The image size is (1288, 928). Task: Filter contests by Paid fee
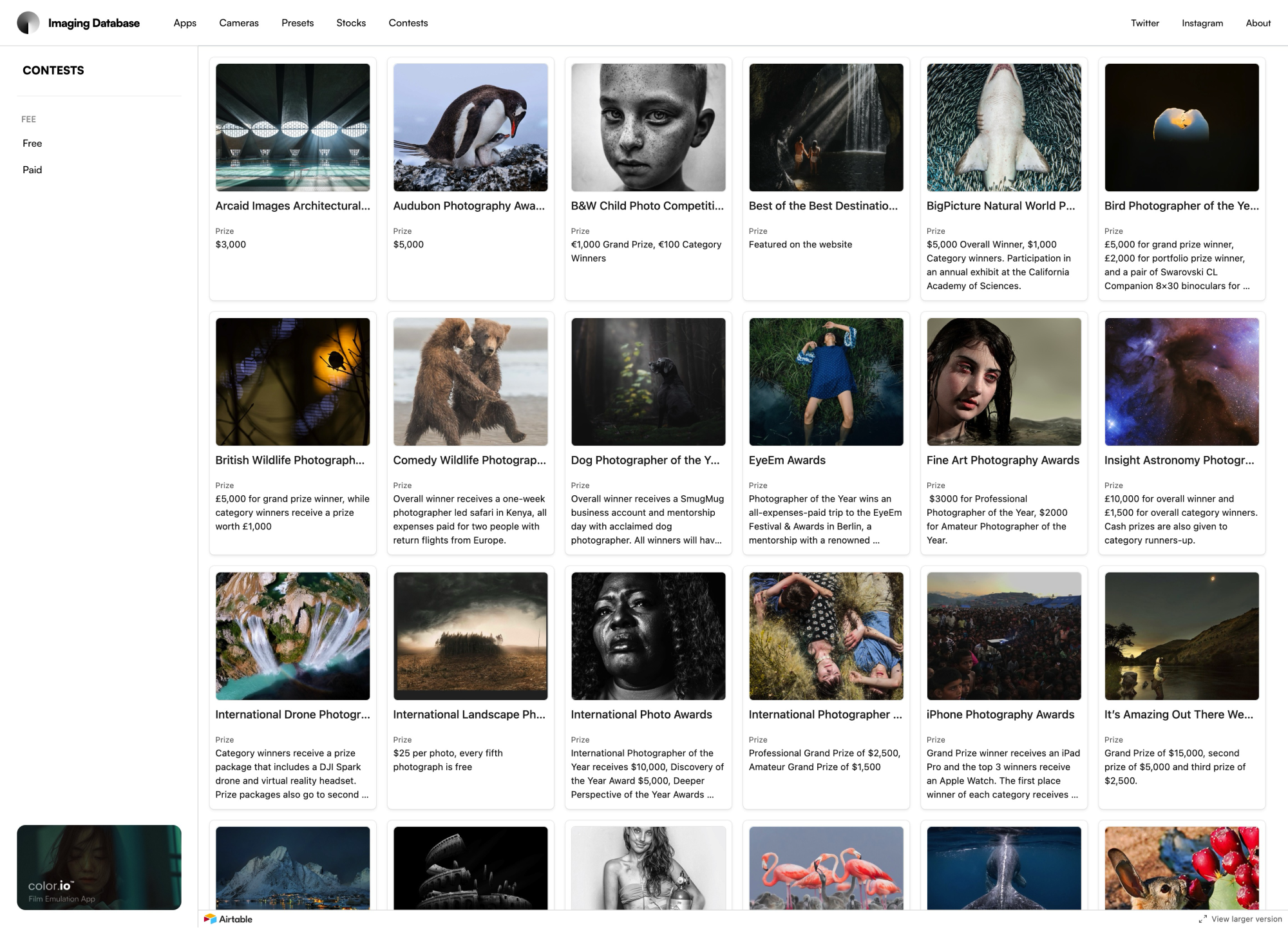[x=32, y=169]
